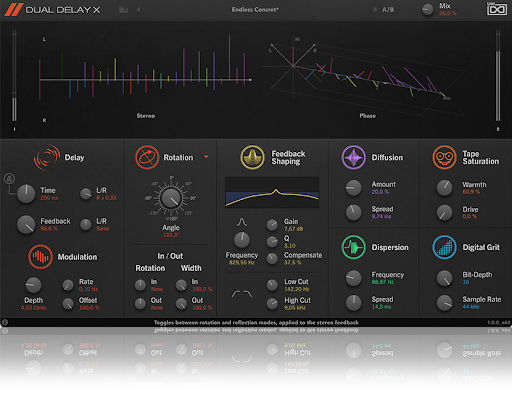Click the Sample Rate knob
The height and width of the screenshot is (395, 512).
tap(444, 303)
